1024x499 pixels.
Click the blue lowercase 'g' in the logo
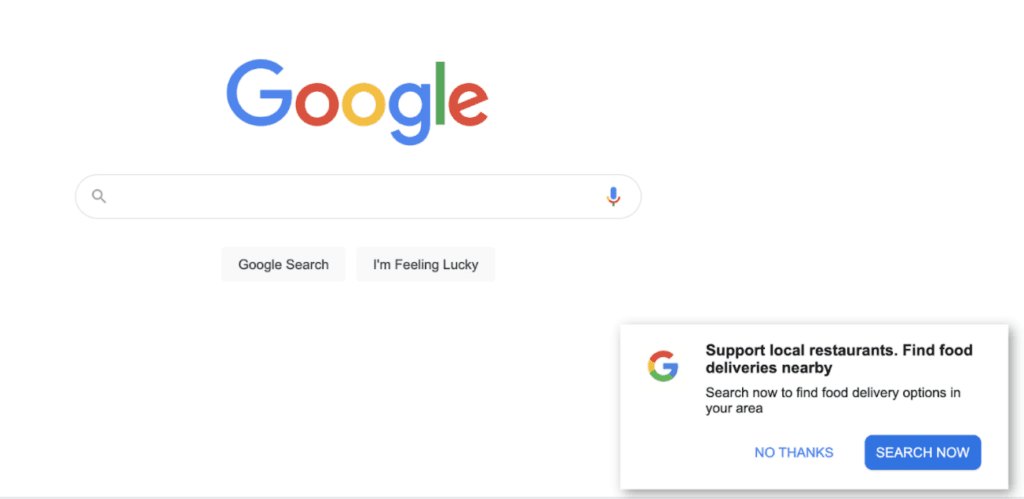pyautogui.click(x=410, y=113)
